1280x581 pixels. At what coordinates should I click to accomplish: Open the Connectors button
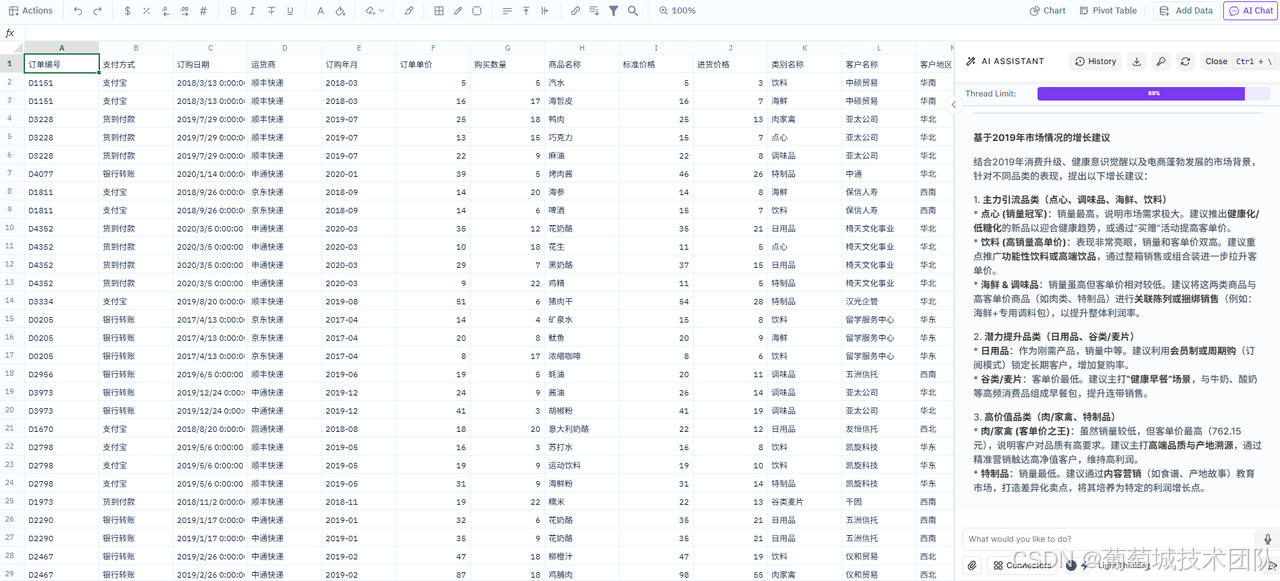1022,565
